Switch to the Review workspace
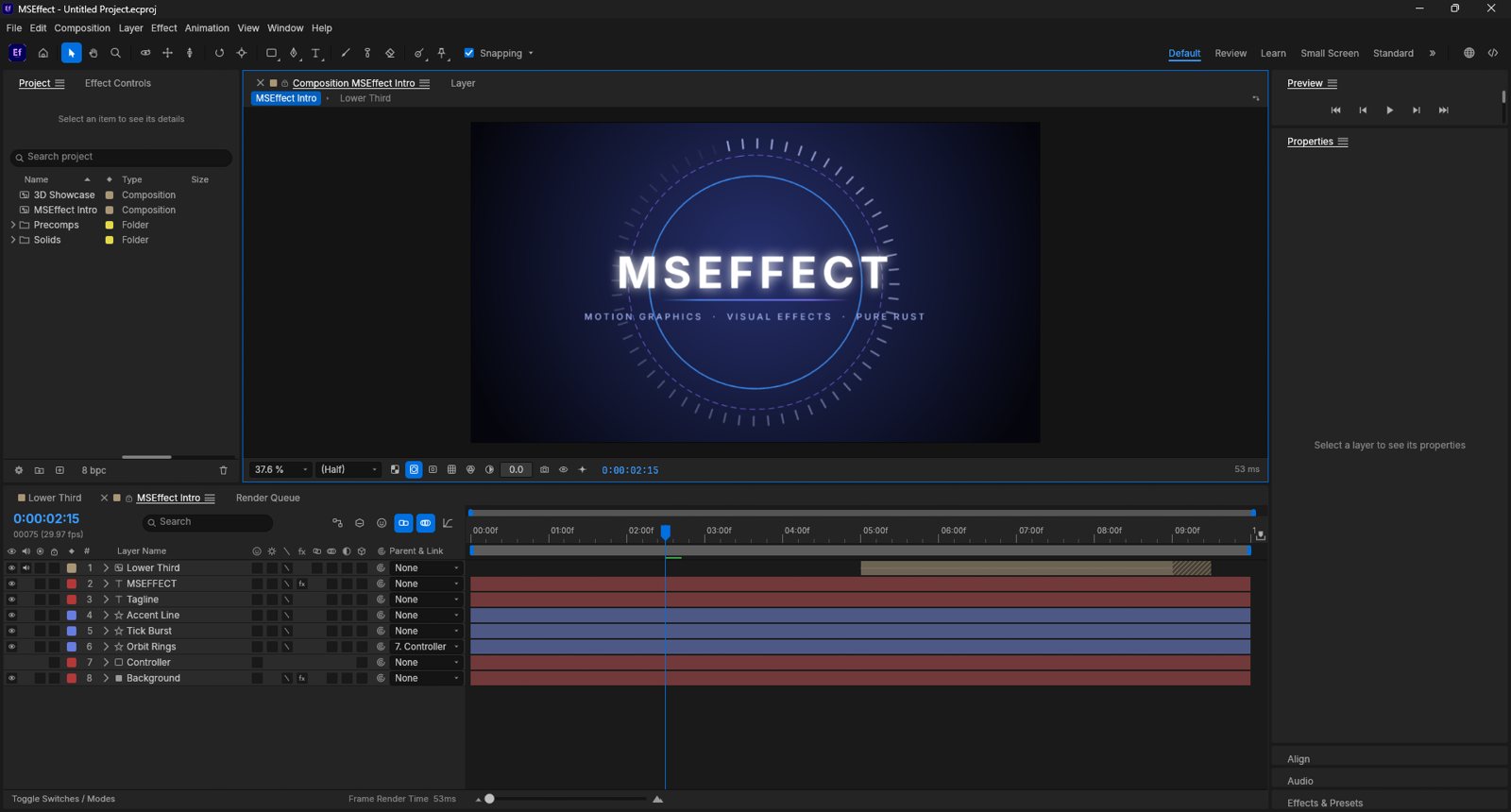This screenshot has height=812, width=1511. [1231, 53]
